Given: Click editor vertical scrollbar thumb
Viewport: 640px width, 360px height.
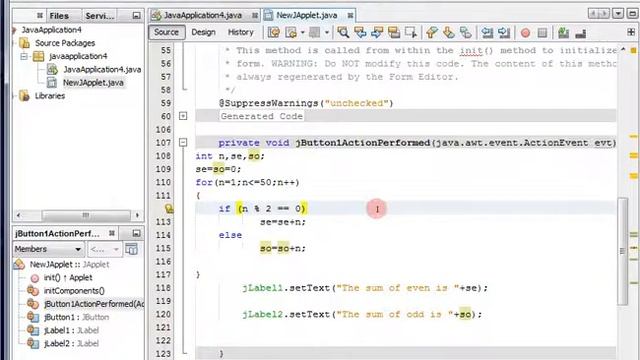Looking at the screenshot, I should click(x=622, y=251).
